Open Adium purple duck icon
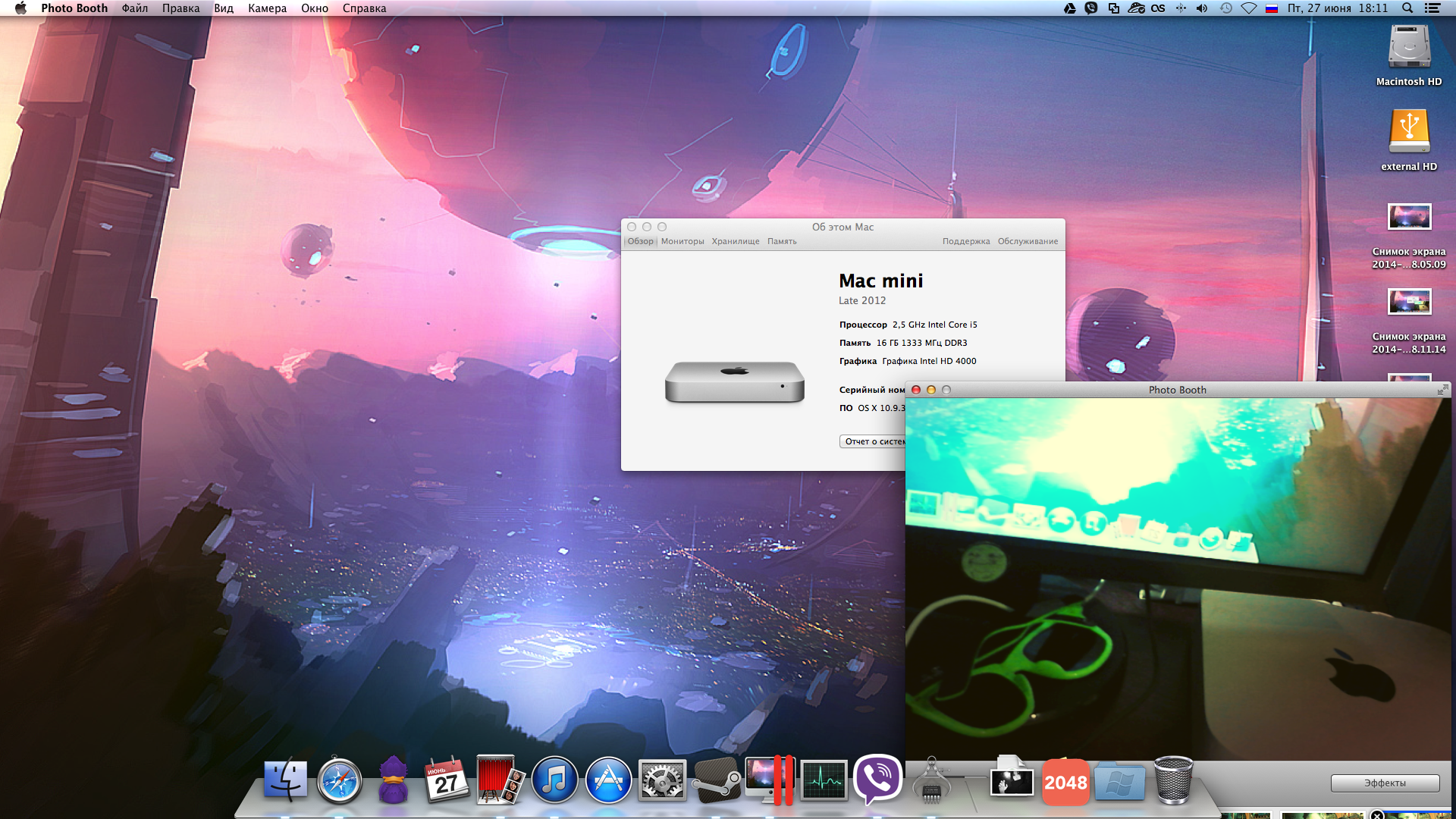 tap(393, 781)
